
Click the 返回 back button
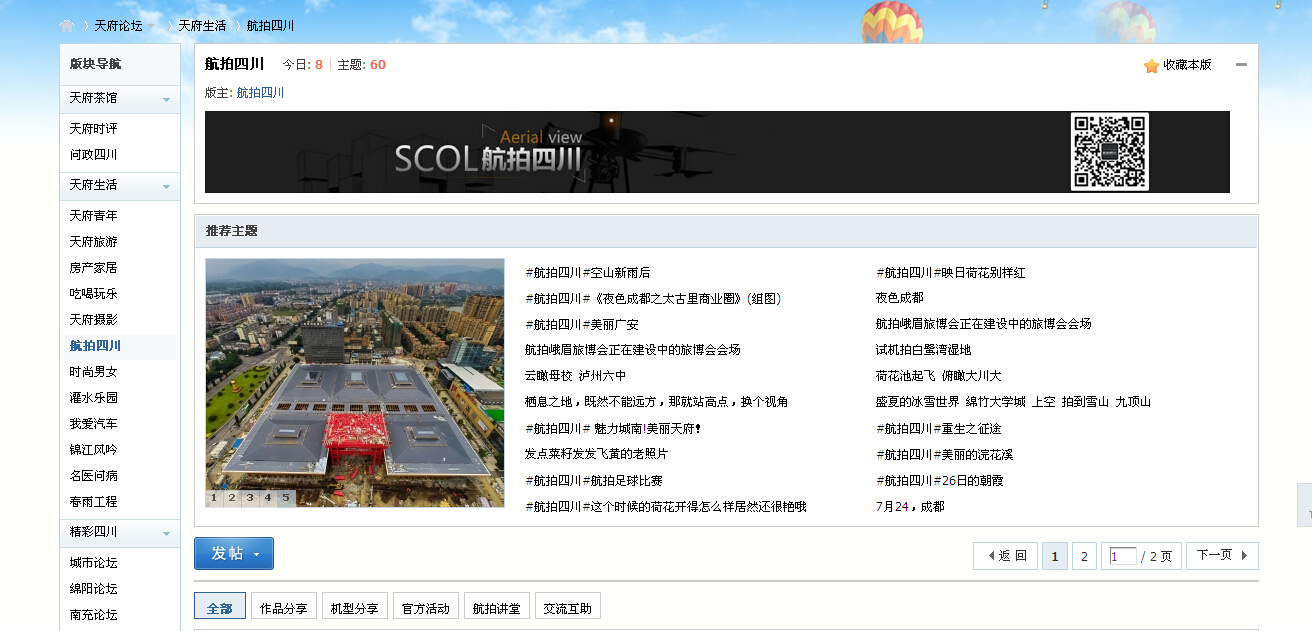[1005, 556]
